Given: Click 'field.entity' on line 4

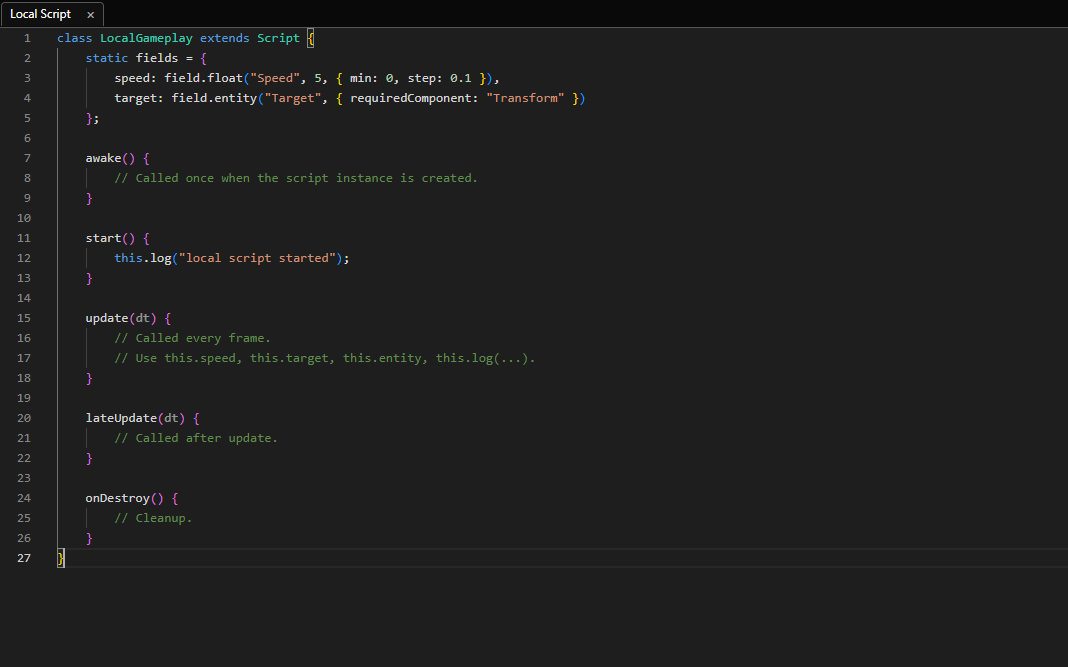Looking at the screenshot, I should coord(215,98).
